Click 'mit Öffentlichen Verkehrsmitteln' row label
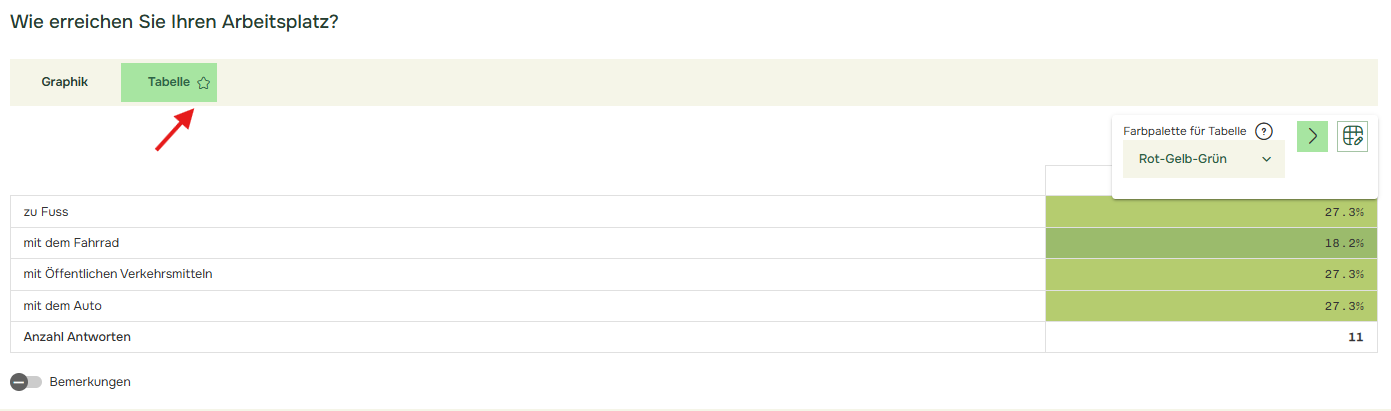 118,274
